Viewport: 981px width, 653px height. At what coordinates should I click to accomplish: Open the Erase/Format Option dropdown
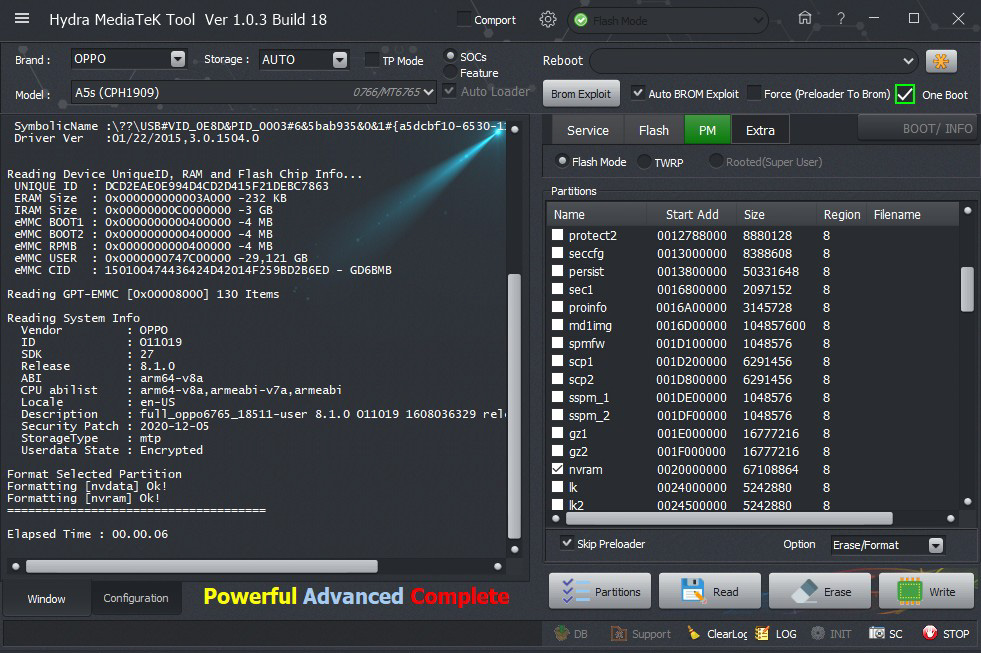(935, 545)
